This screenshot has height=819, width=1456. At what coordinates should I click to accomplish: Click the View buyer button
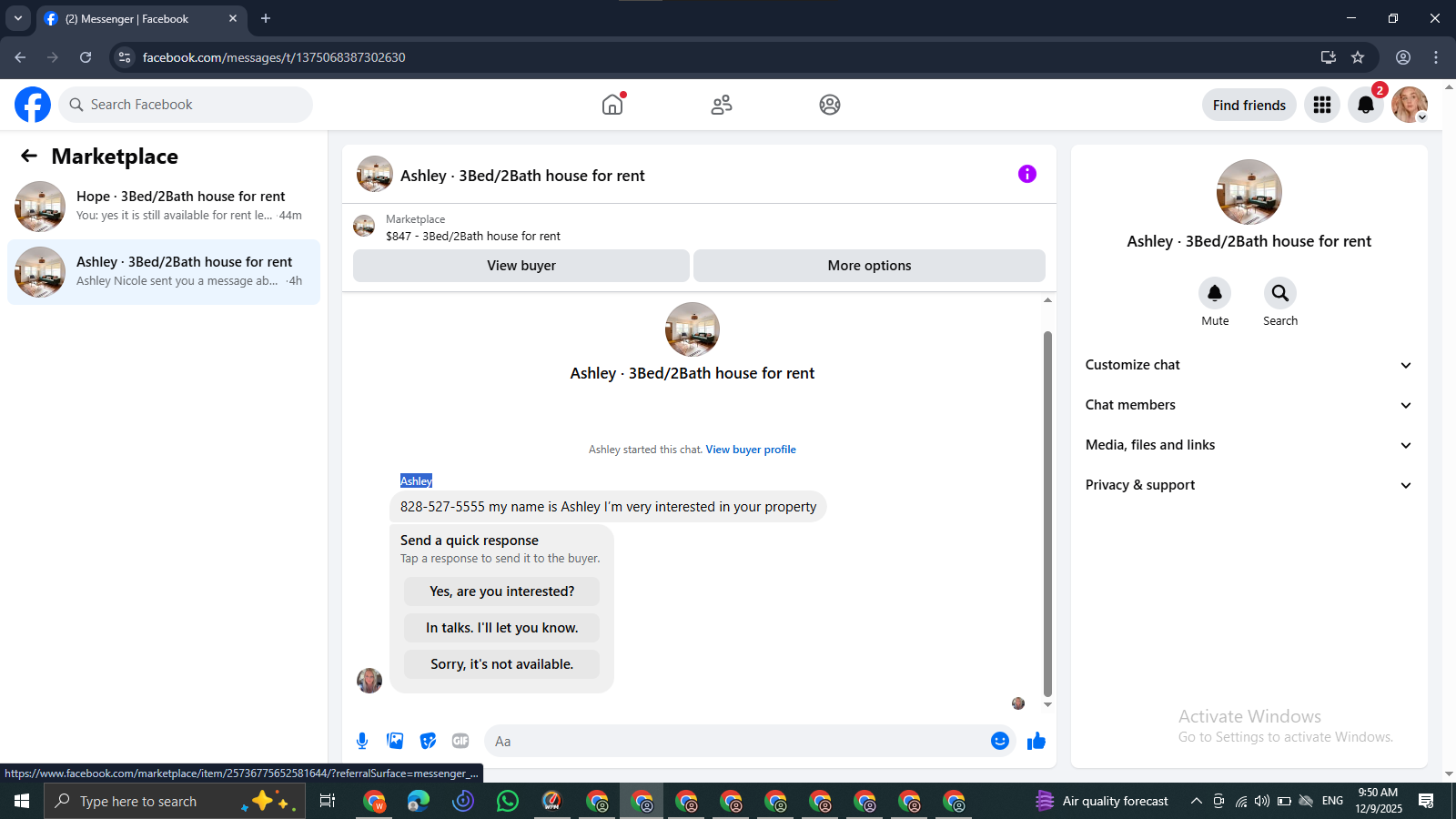point(521,266)
